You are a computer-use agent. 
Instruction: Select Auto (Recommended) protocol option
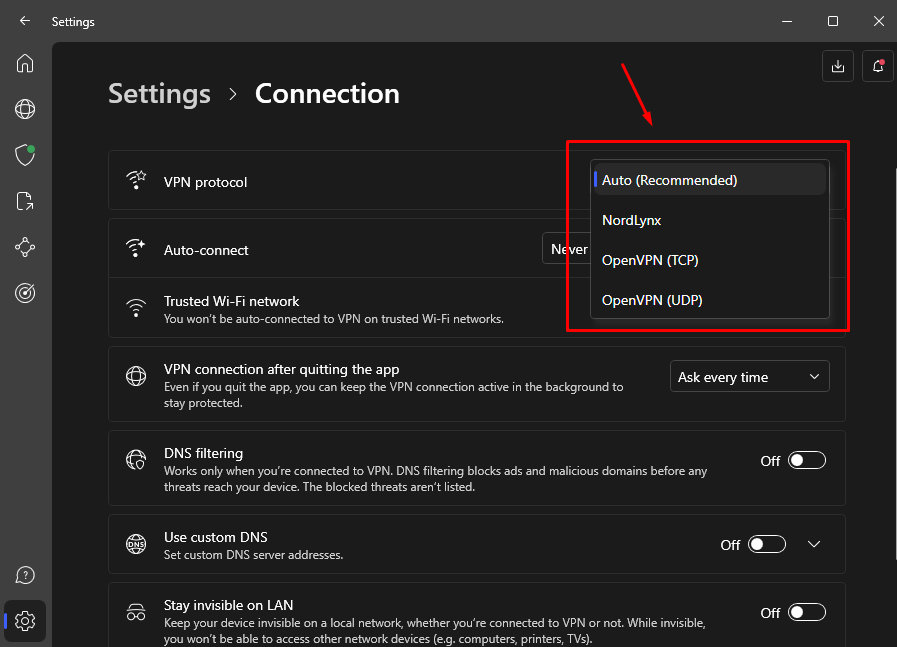[709, 180]
